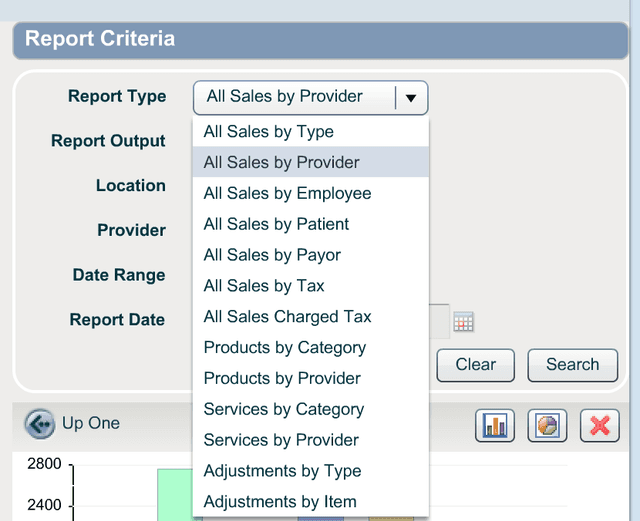Click the 2400 axis value
This screenshot has height=521, width=640.
[44, 505]
